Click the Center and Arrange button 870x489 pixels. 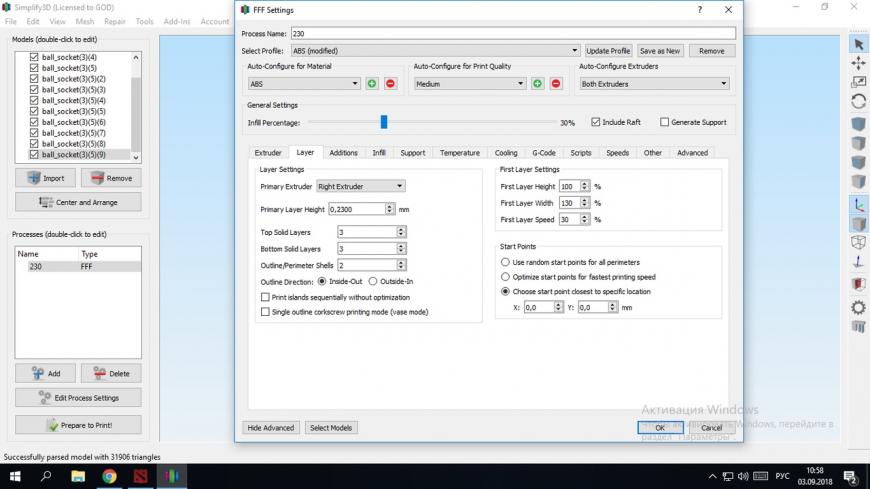click(x=78, y=202)
